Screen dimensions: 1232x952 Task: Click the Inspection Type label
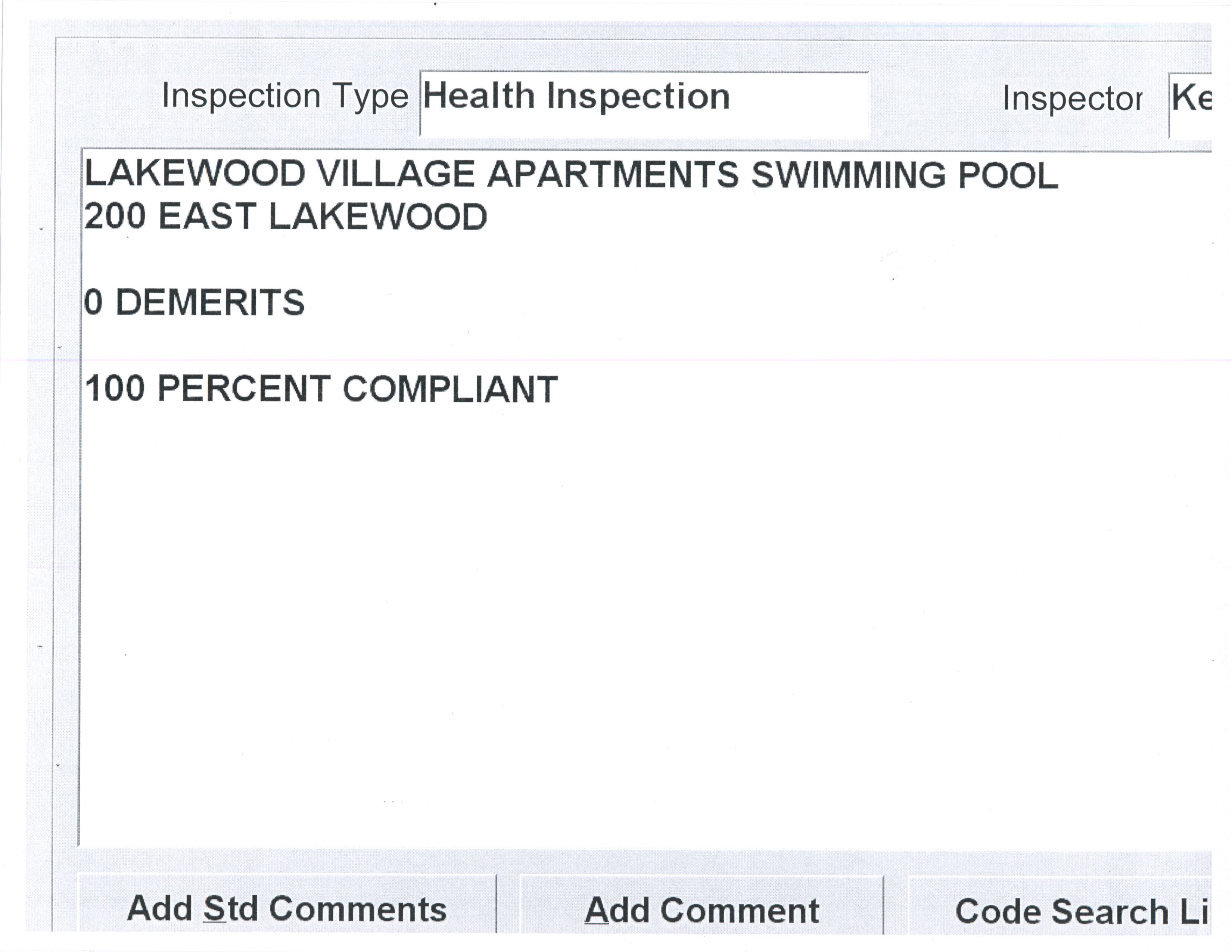point(285,96)
